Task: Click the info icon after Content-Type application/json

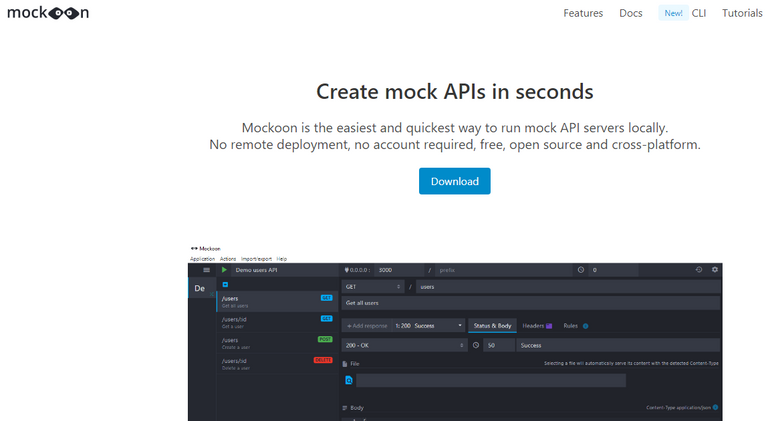Action: [715, 407]
